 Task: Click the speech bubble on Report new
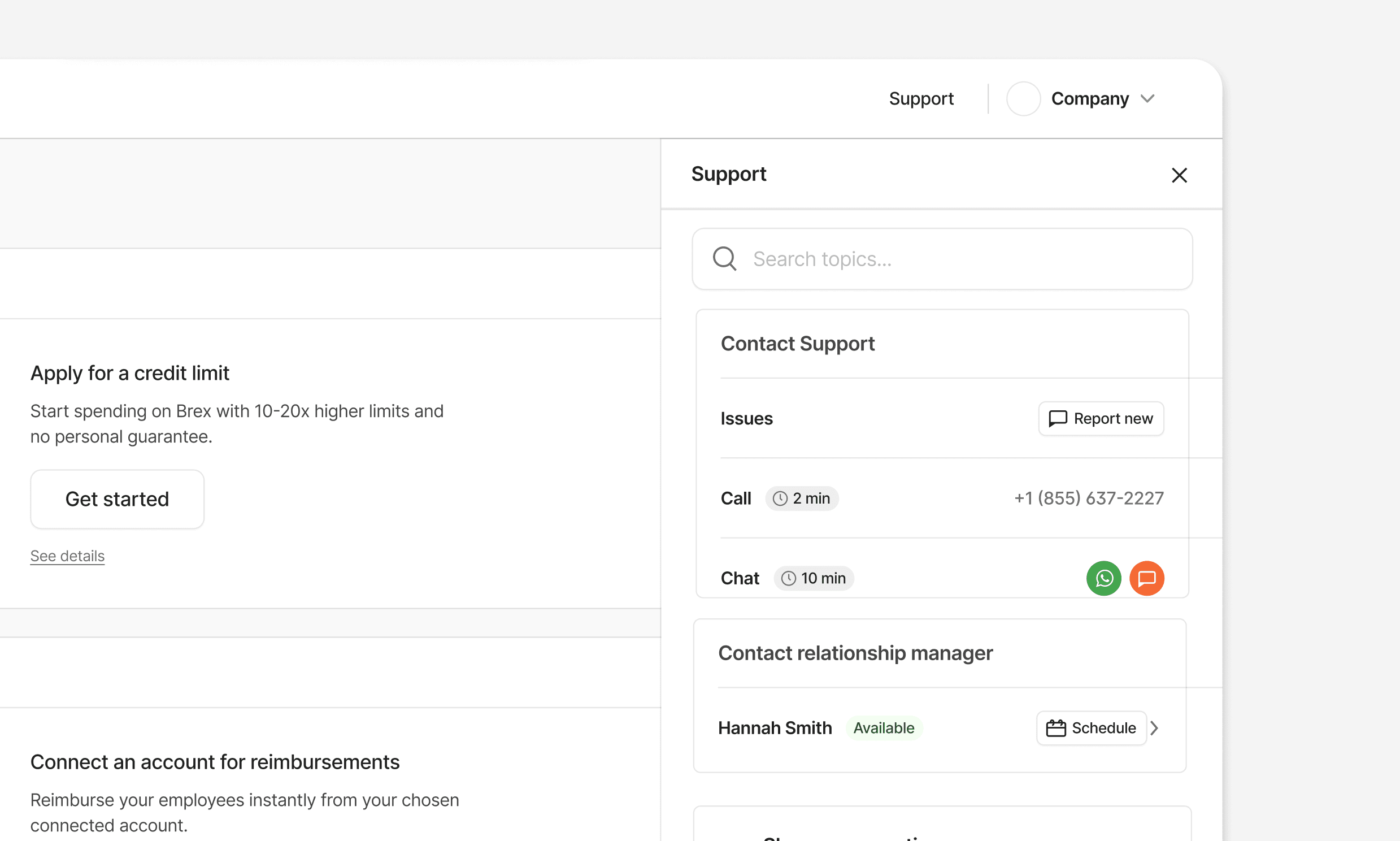pos(1058,418)
